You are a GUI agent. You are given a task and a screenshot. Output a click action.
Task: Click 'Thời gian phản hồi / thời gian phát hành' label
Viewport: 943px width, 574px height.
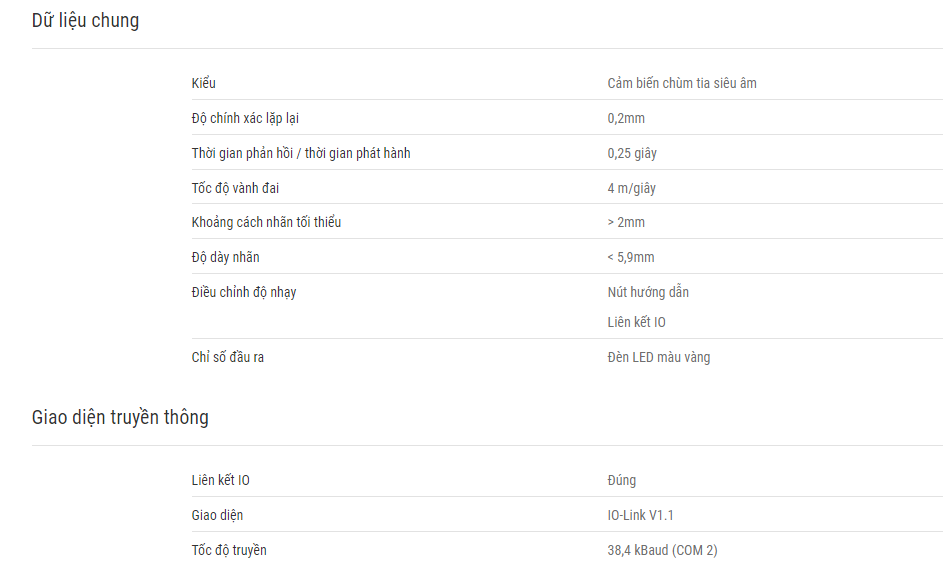coord(301,153)
